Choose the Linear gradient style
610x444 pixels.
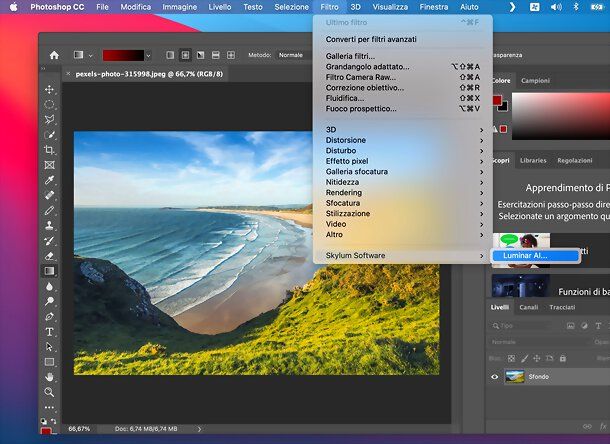[170, 55]
